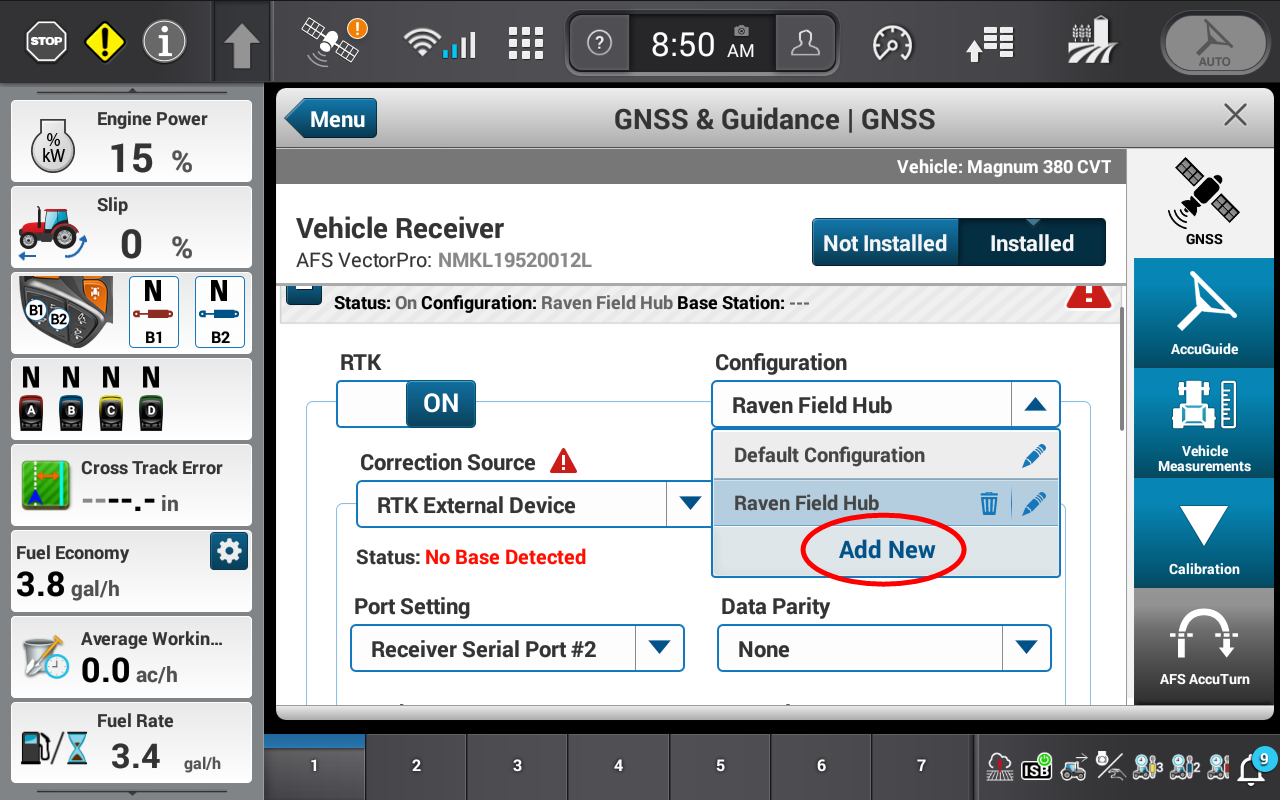Click the correction source warning triangle
Viewport: 1280px width, 800px height.
(x=564, y=462)
